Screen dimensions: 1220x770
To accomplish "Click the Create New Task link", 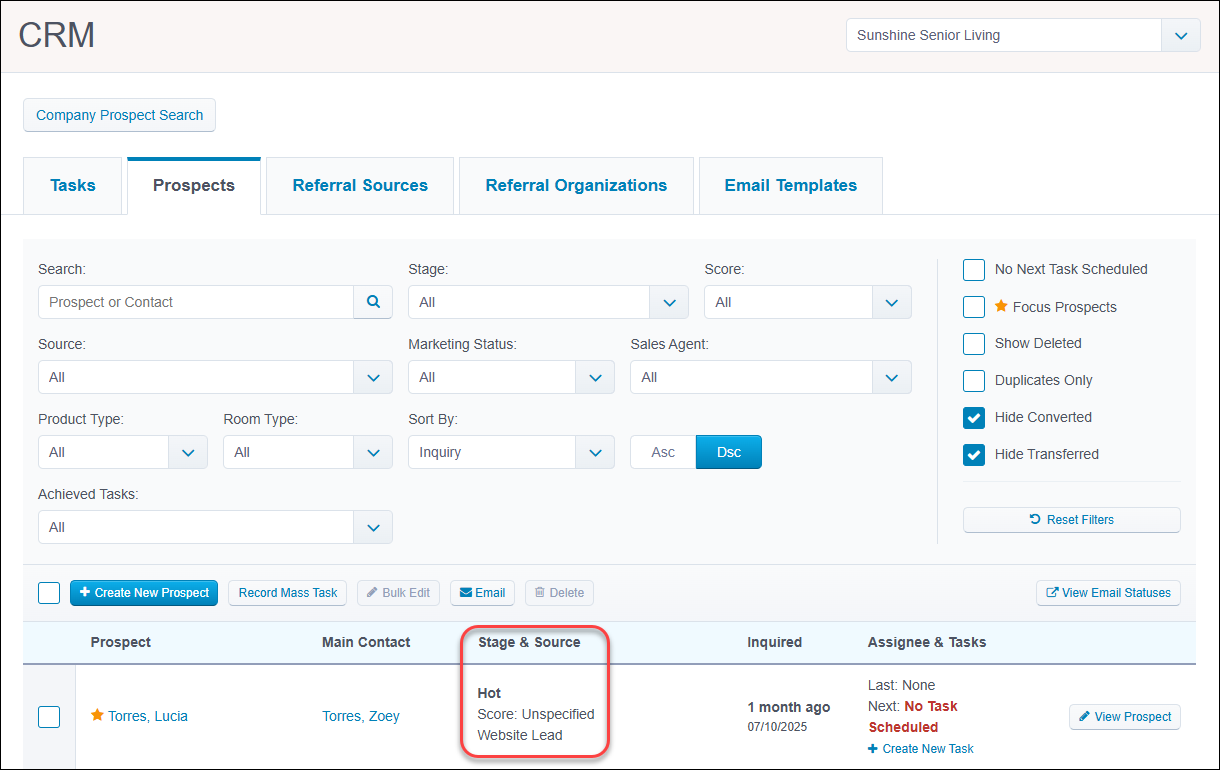I will (x=921, y=749).
